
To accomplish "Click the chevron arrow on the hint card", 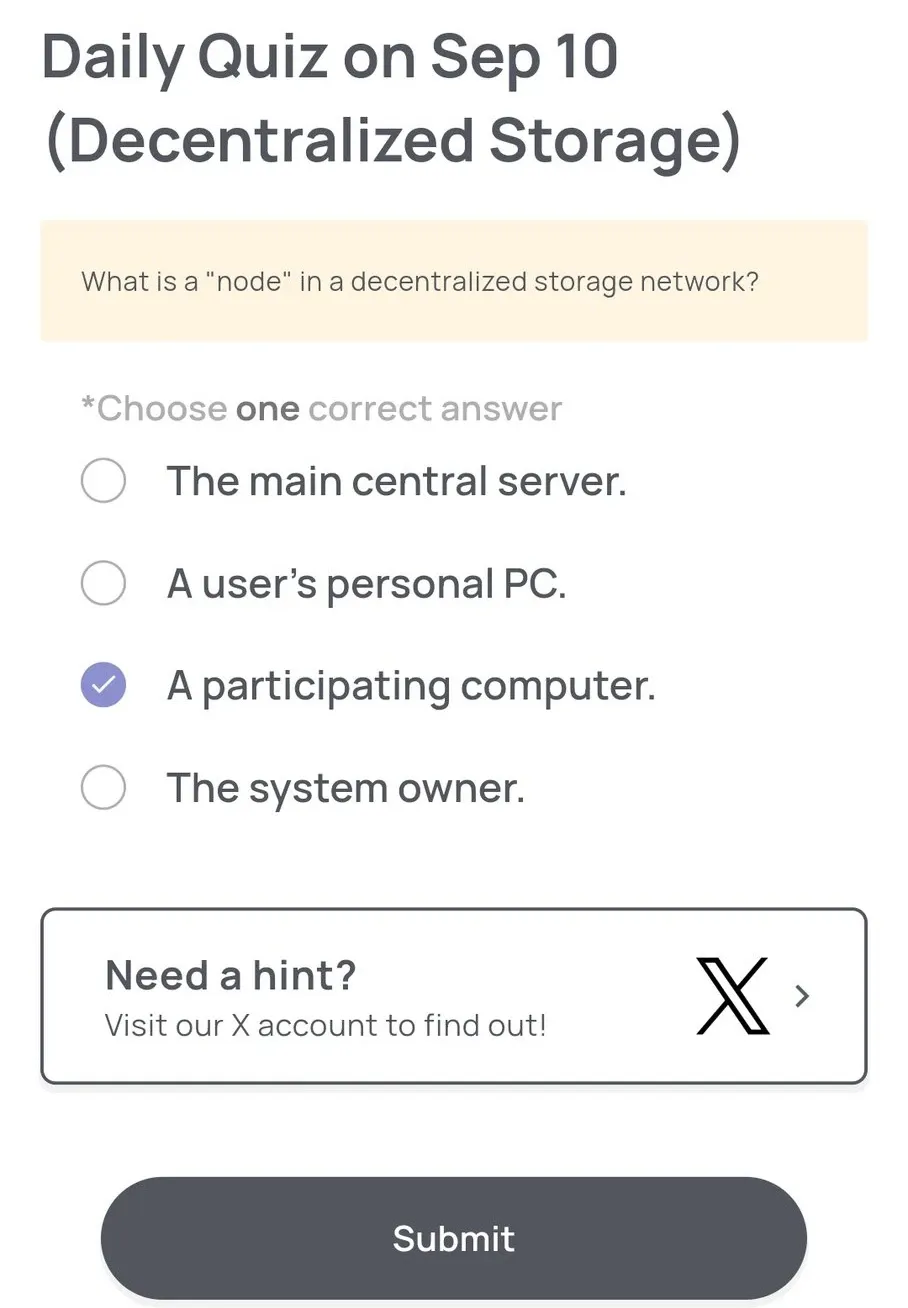I will pyautogui.click(x=801, y=996).
